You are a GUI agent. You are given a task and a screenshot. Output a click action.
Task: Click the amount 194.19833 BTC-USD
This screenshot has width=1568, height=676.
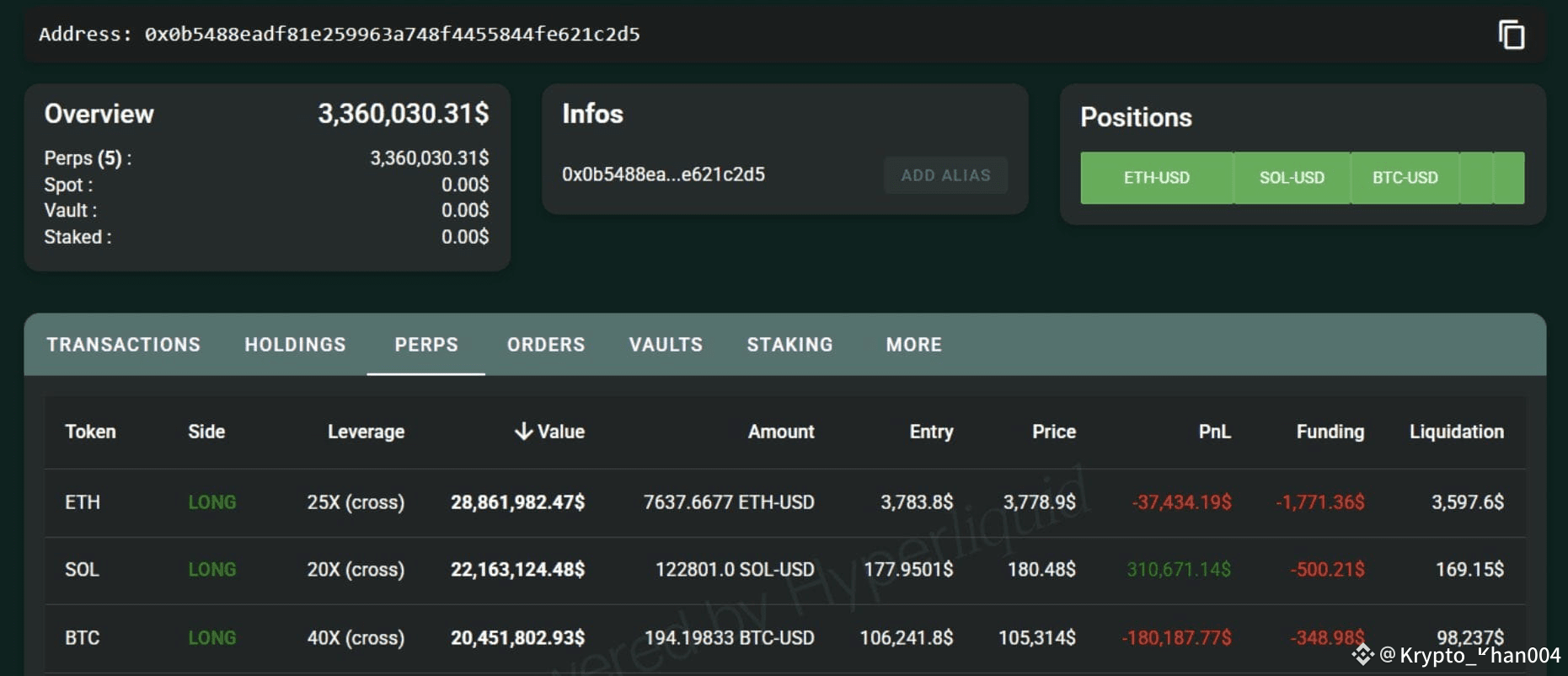coord(729,638)
